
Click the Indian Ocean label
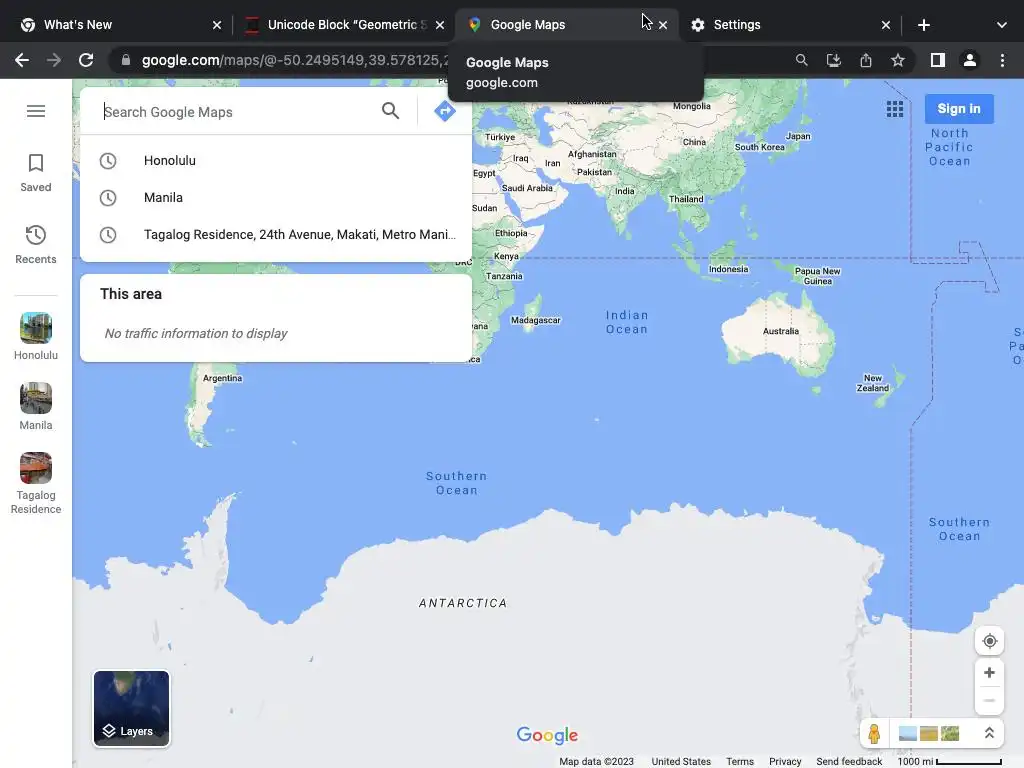point(627,322)
